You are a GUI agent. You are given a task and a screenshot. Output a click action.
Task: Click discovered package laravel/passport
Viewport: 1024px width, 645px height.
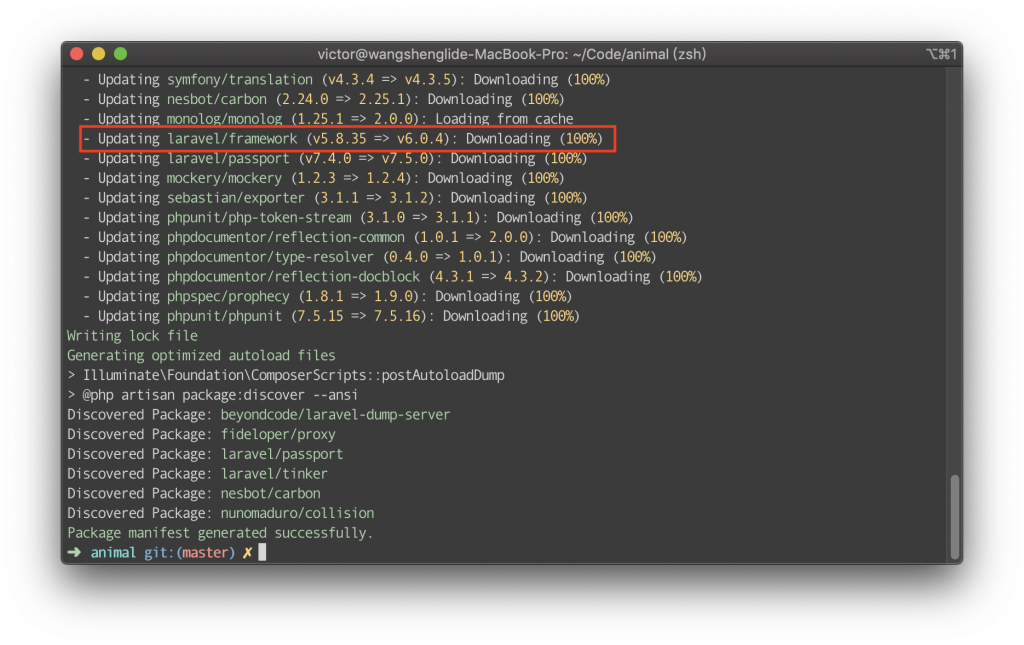[281, 454]
